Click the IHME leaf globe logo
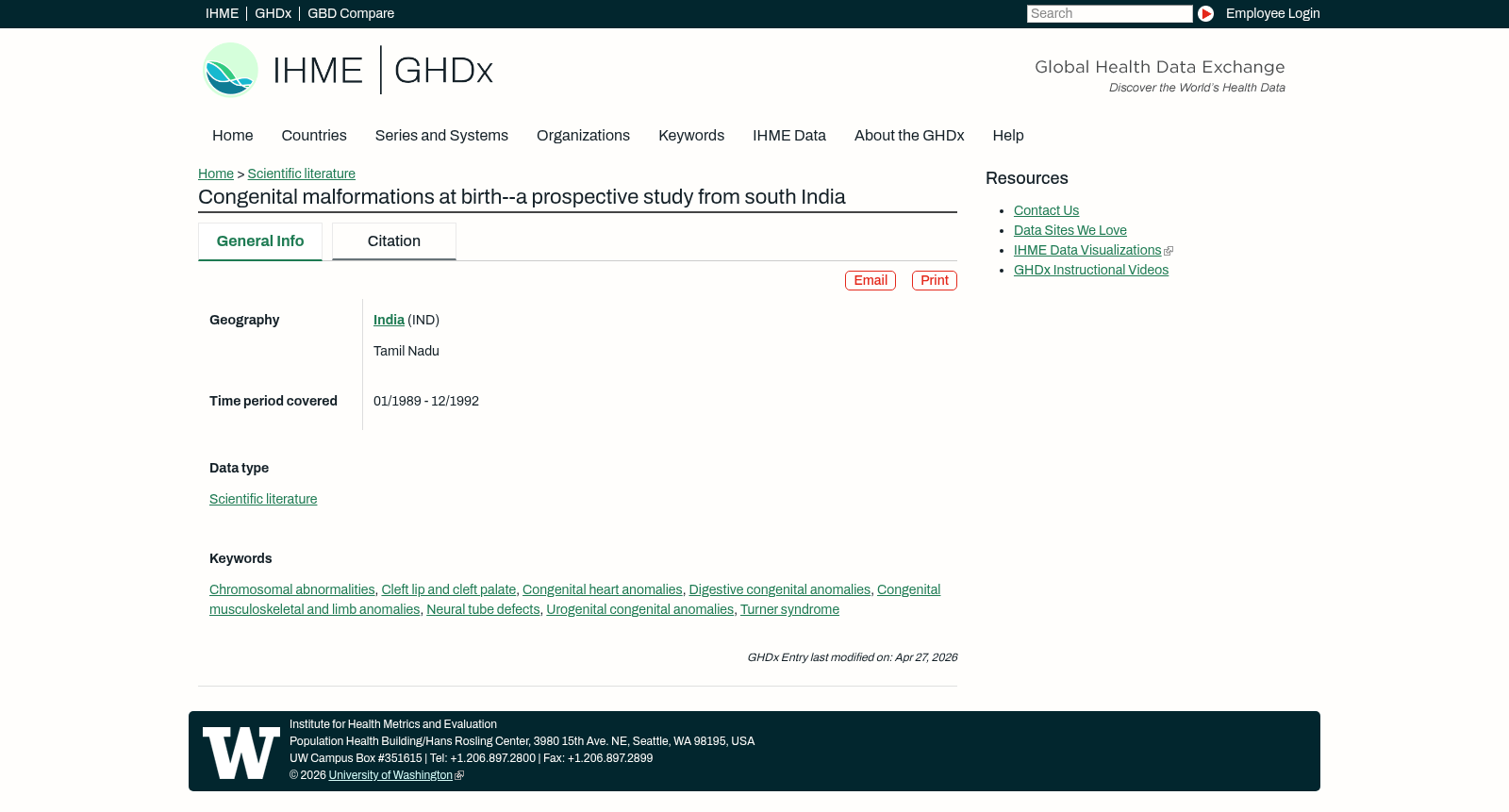Screen dimensions: 1509x812 [x=230, y=70]
